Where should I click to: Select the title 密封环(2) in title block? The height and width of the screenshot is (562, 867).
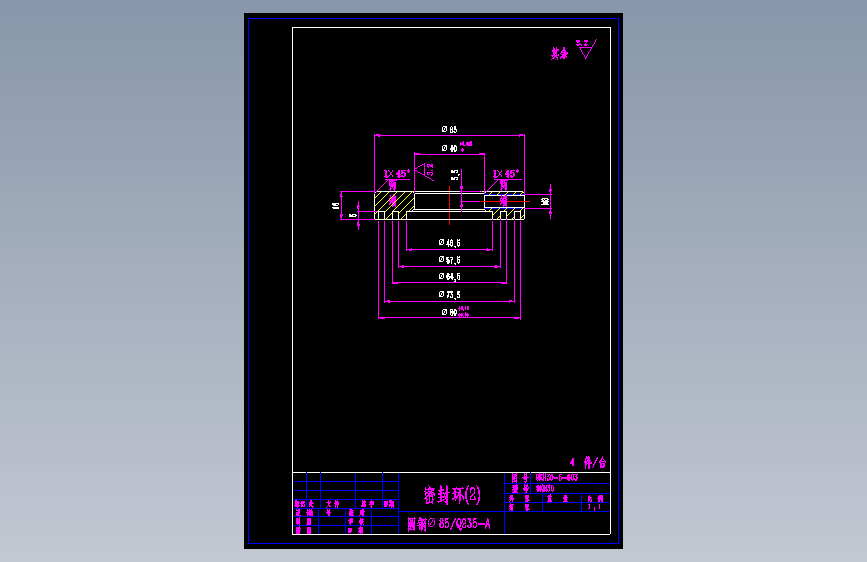(452, 495)
